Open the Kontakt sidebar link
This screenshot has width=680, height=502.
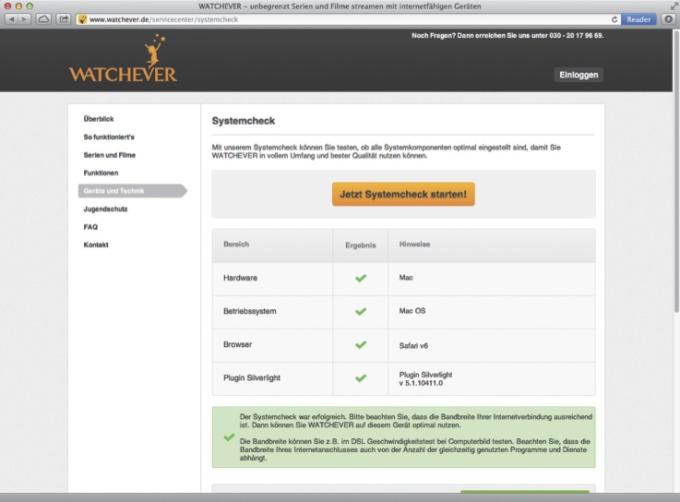coord(96,245)
